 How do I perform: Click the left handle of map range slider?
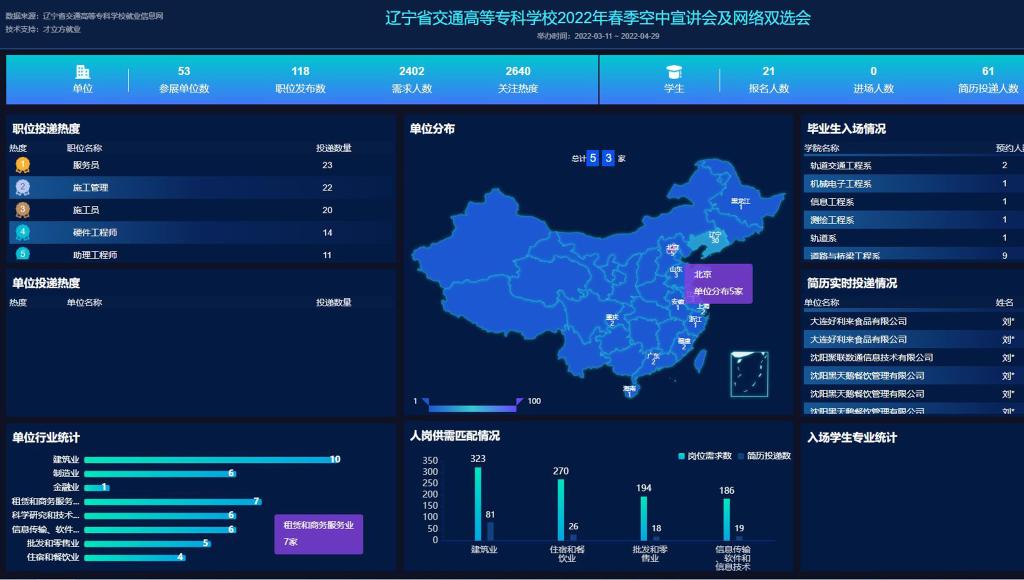point(426,402)
